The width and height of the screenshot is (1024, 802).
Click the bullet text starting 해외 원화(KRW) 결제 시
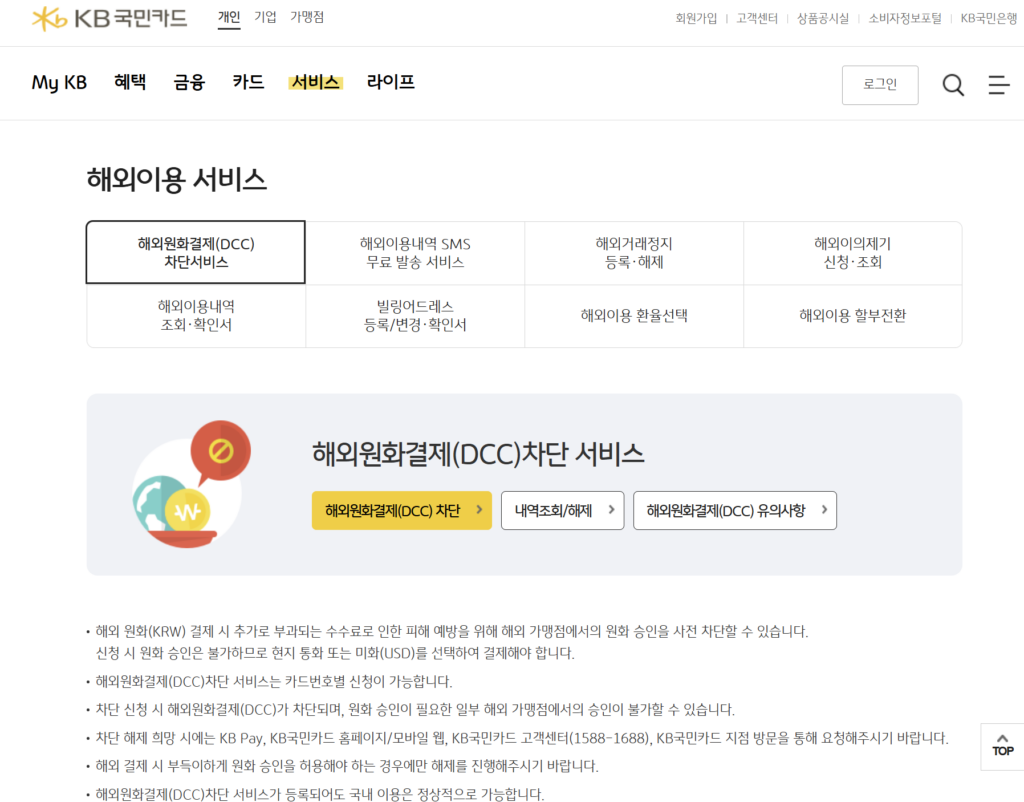pyautogui.click(x=452, y=642)
